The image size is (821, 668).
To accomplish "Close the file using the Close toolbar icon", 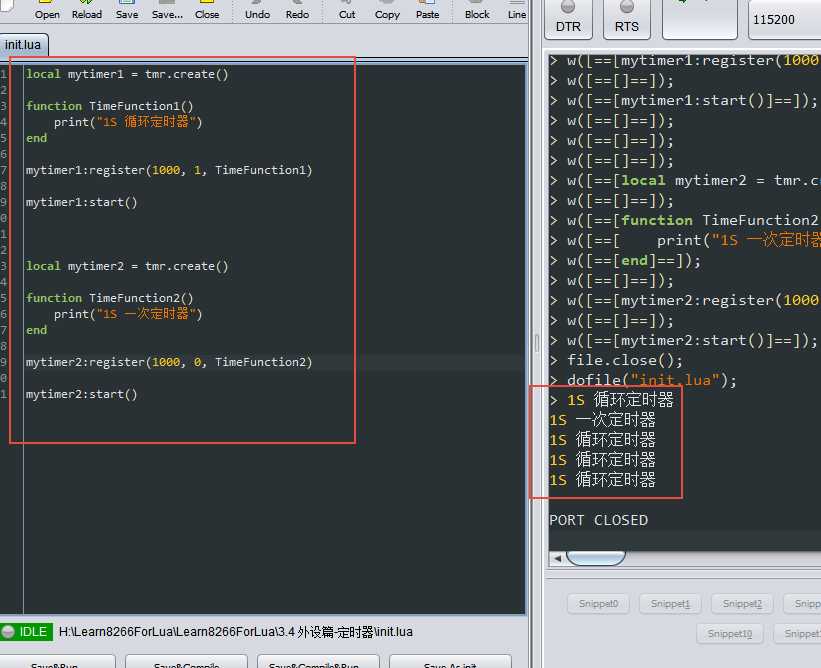I will pos(207,10).
